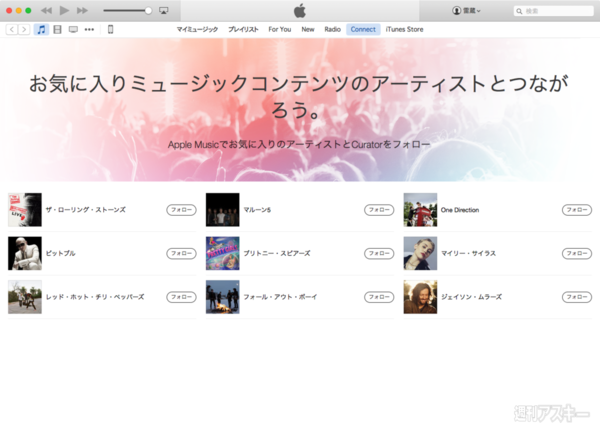Screen dimensions: 600x433
Task: Open the One Direction artwork thumbnail
Action: (421, 210)
